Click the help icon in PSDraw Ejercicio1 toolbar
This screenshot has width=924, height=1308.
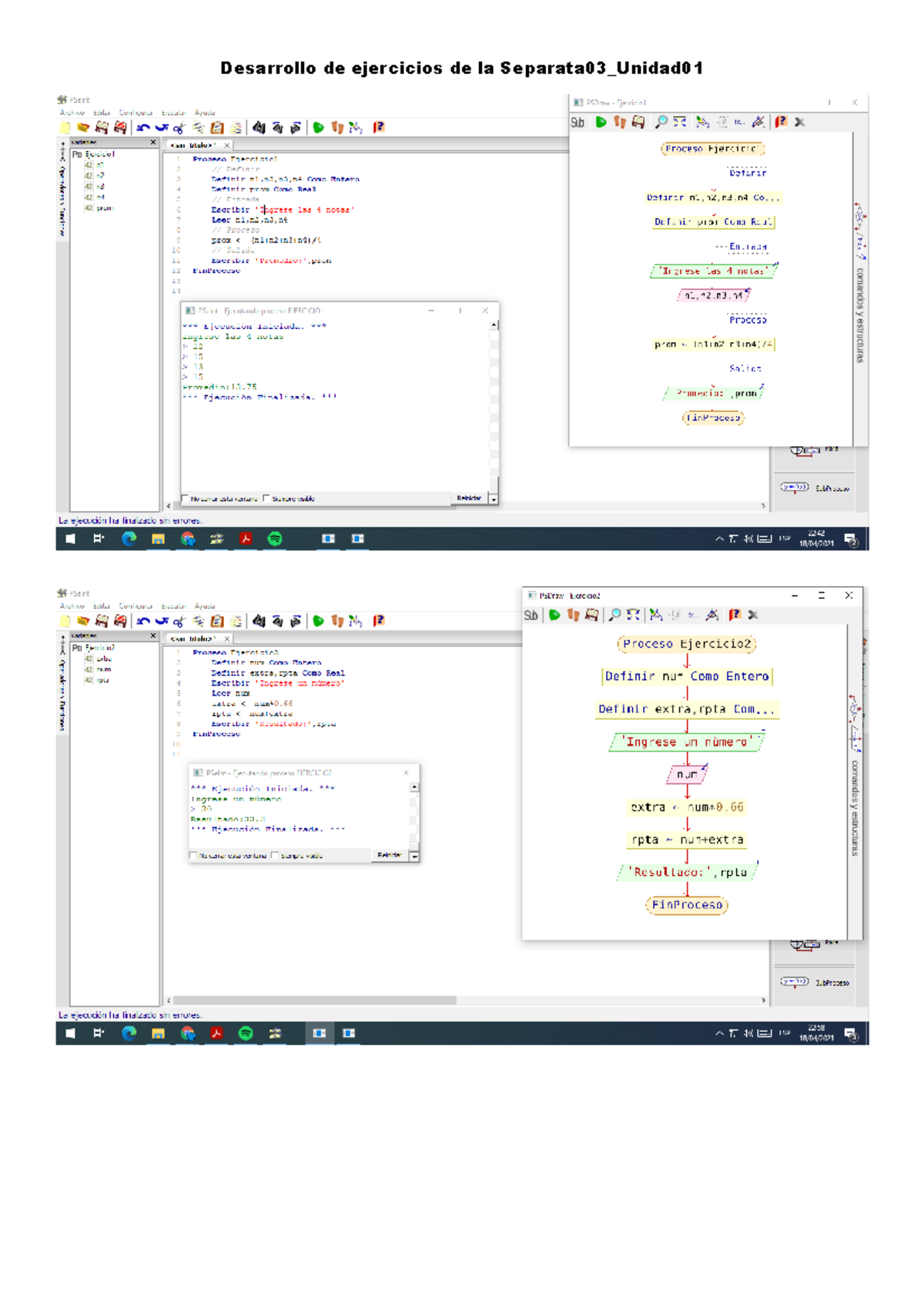pos(781,122)
